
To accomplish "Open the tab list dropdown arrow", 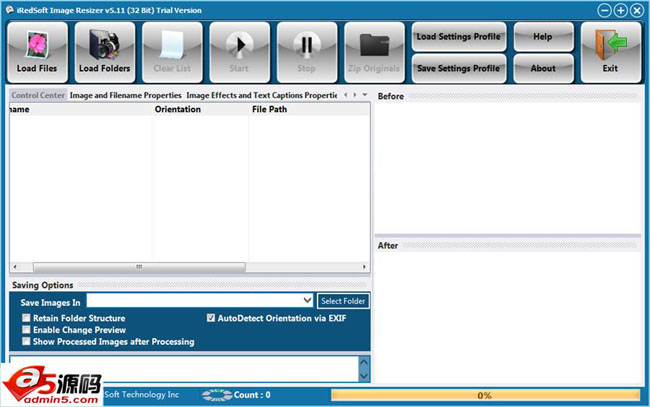I will pyautogui.click(x=365, y=95).
